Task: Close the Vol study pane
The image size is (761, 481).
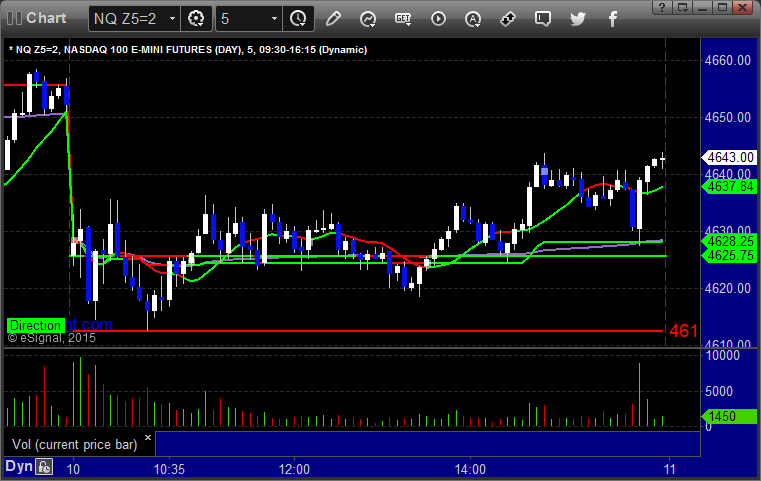Action: [148, 437]
